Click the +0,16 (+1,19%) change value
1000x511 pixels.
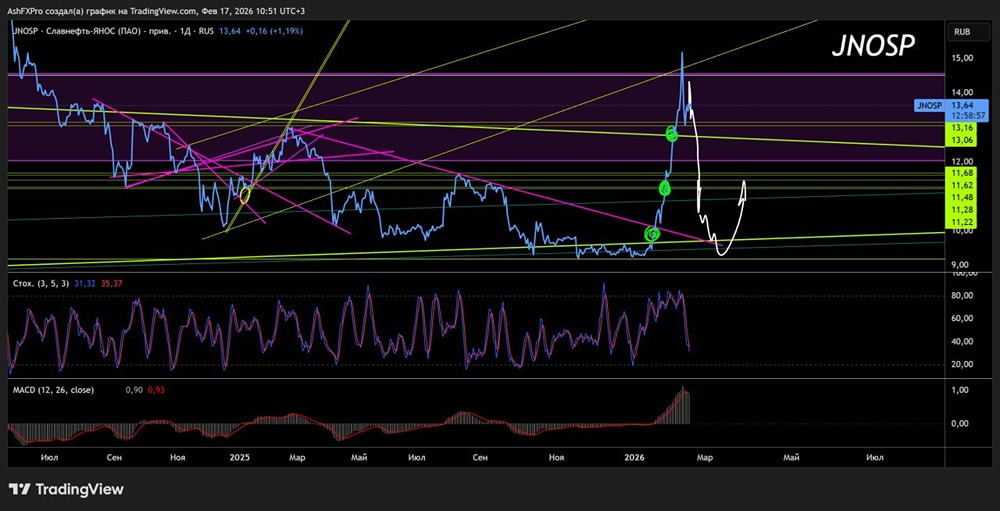click(x=272, y=30)
